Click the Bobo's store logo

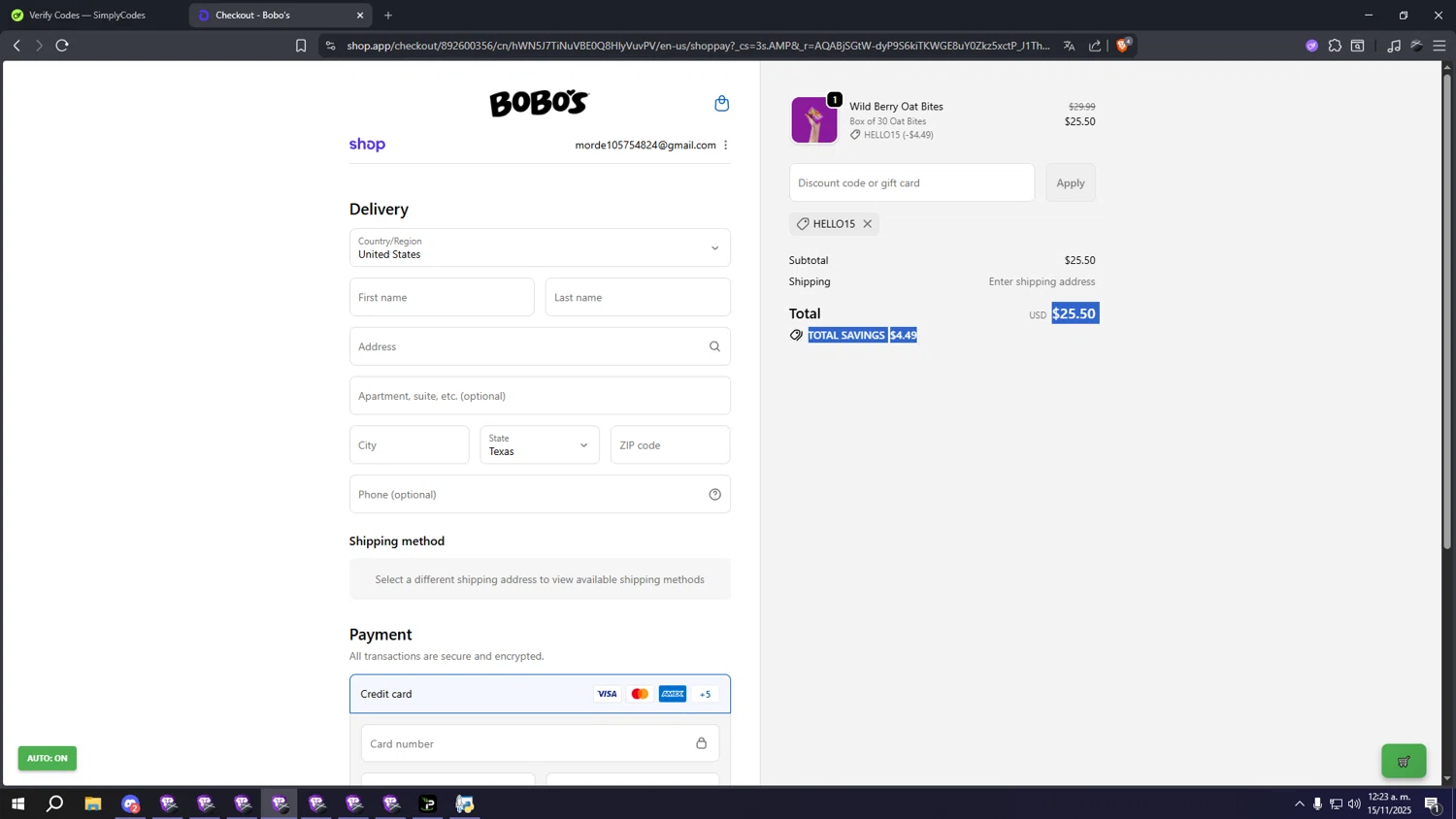coord(539,103)
